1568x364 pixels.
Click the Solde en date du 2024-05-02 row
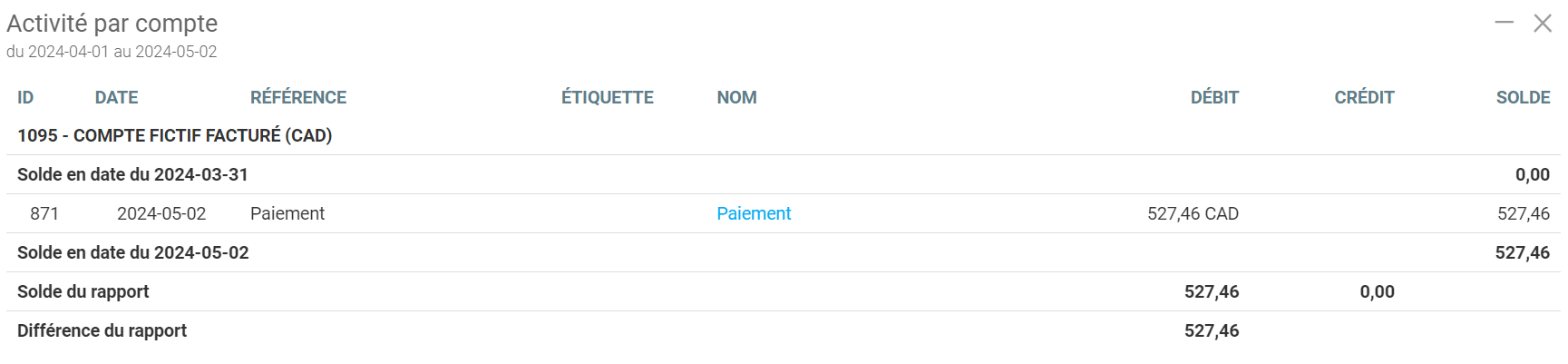(x=132, y=252)
